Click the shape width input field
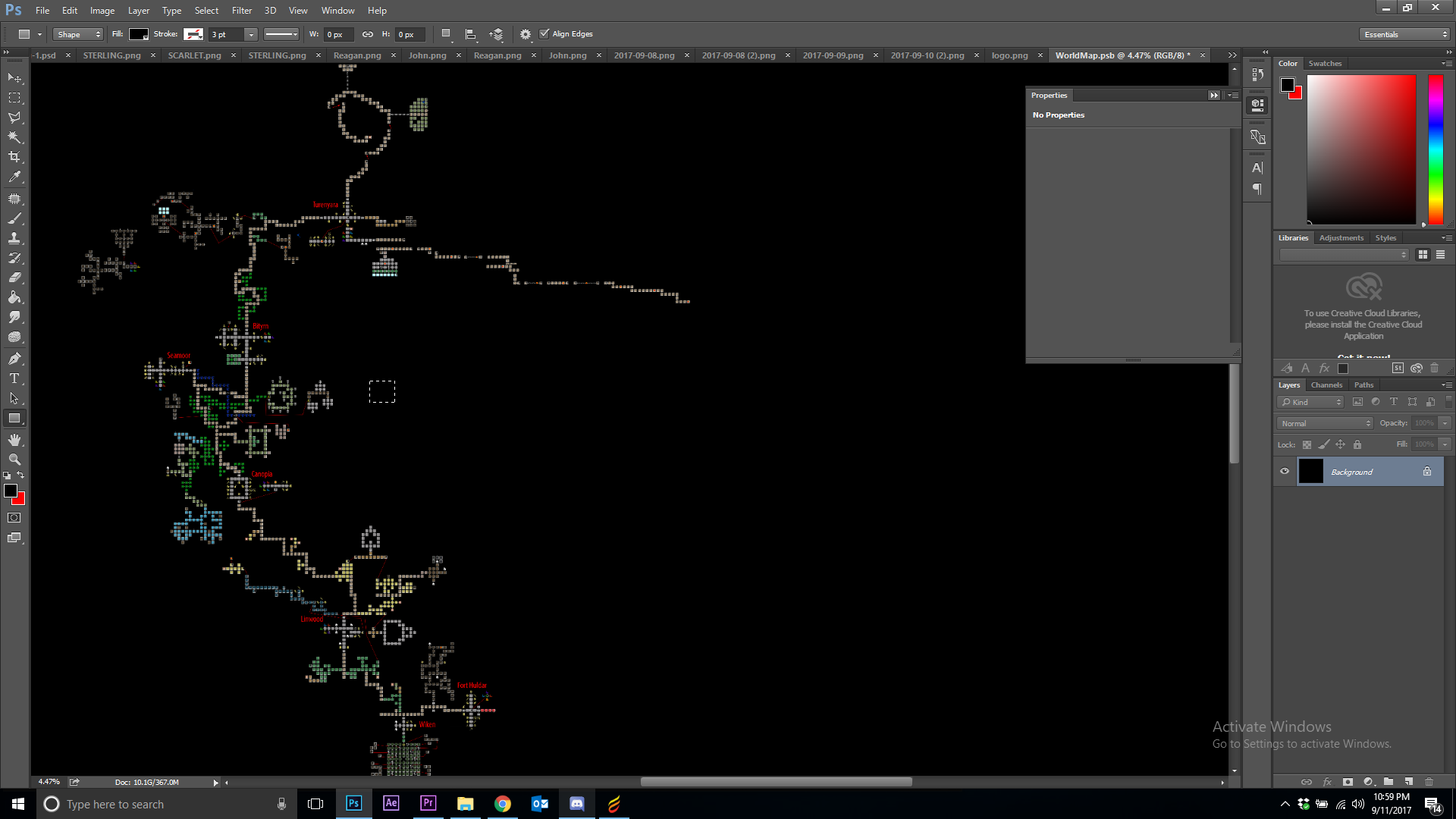1456x819 pixels. (x=337, y=34)
